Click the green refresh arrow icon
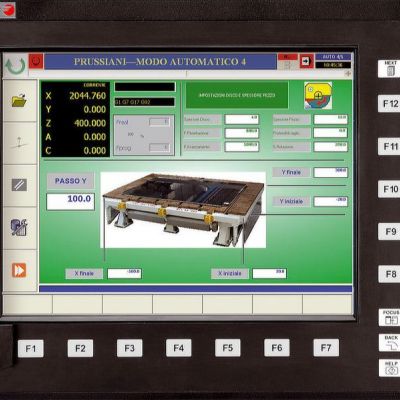The height and width of the screenshot is (400, 400). click(16, 65)
